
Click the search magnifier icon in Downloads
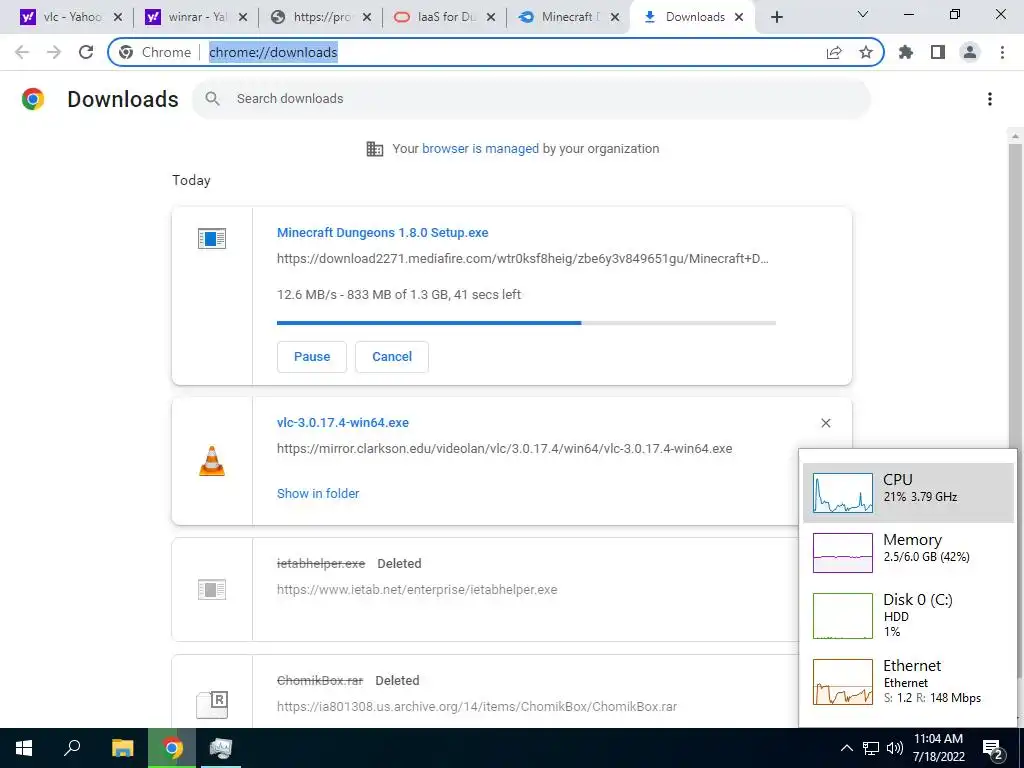pos(212,99)
